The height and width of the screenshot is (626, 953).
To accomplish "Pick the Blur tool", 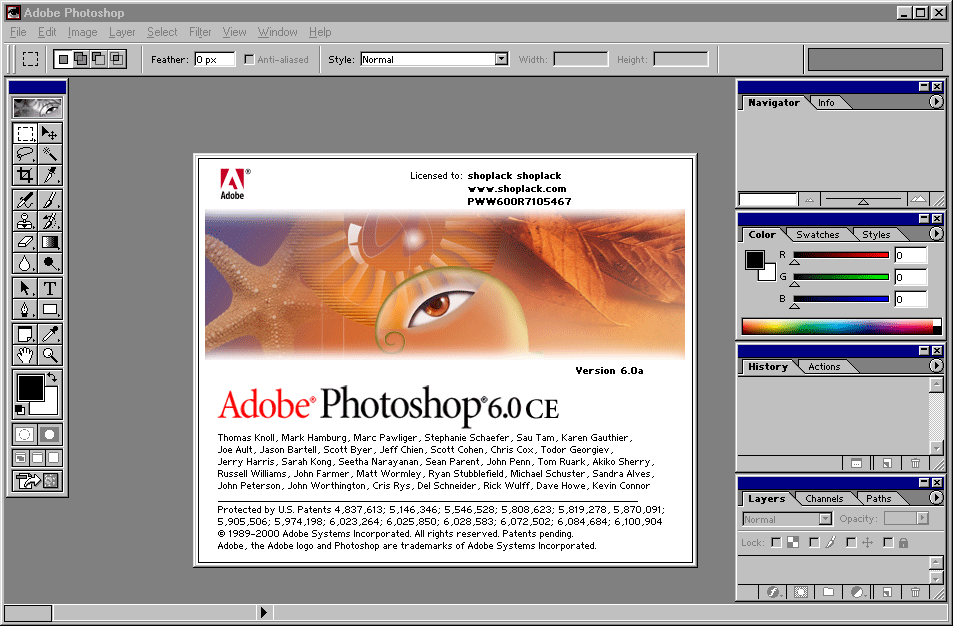I will coord(25,263).
